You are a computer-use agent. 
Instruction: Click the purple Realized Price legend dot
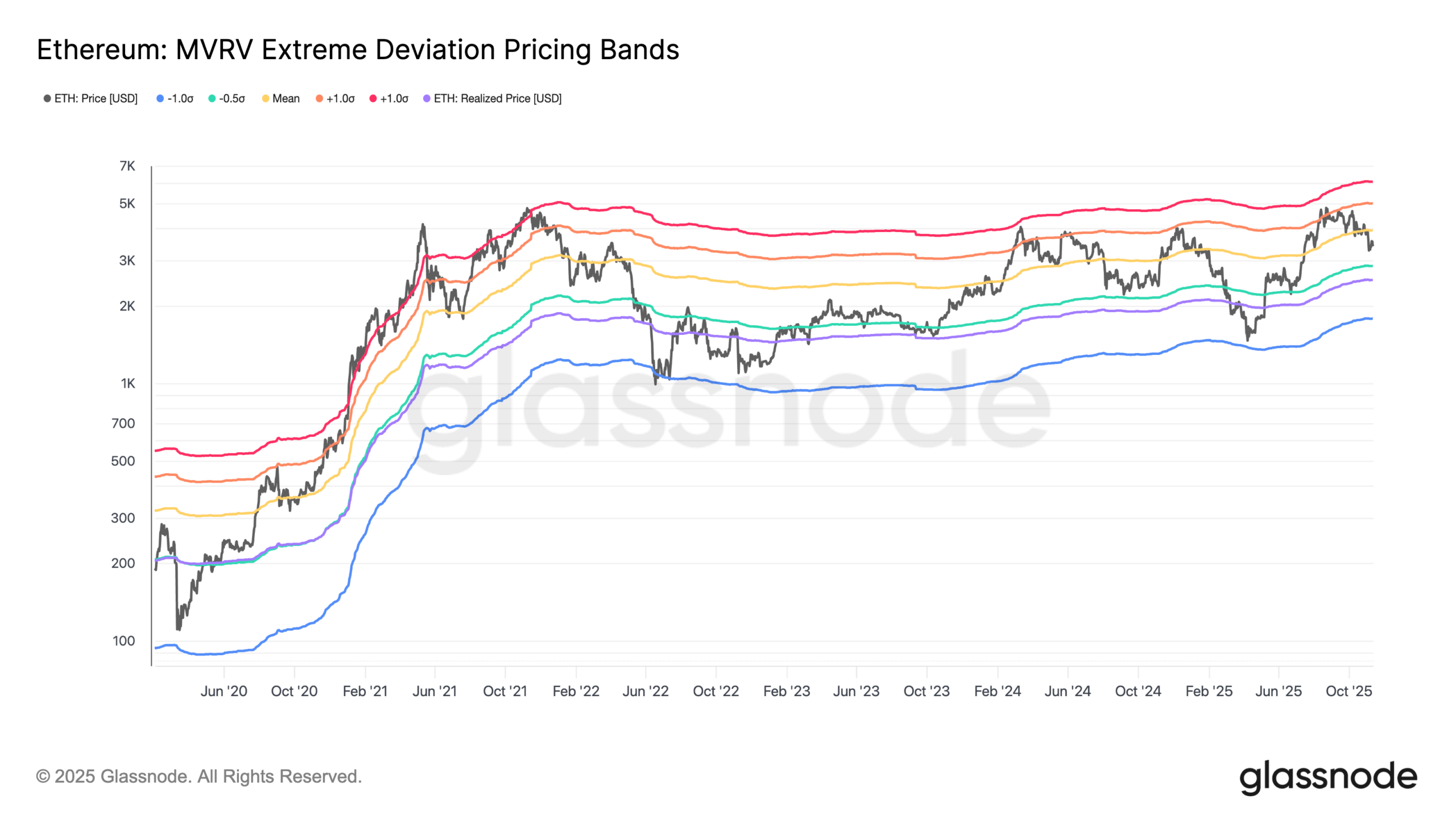(427, 98)
